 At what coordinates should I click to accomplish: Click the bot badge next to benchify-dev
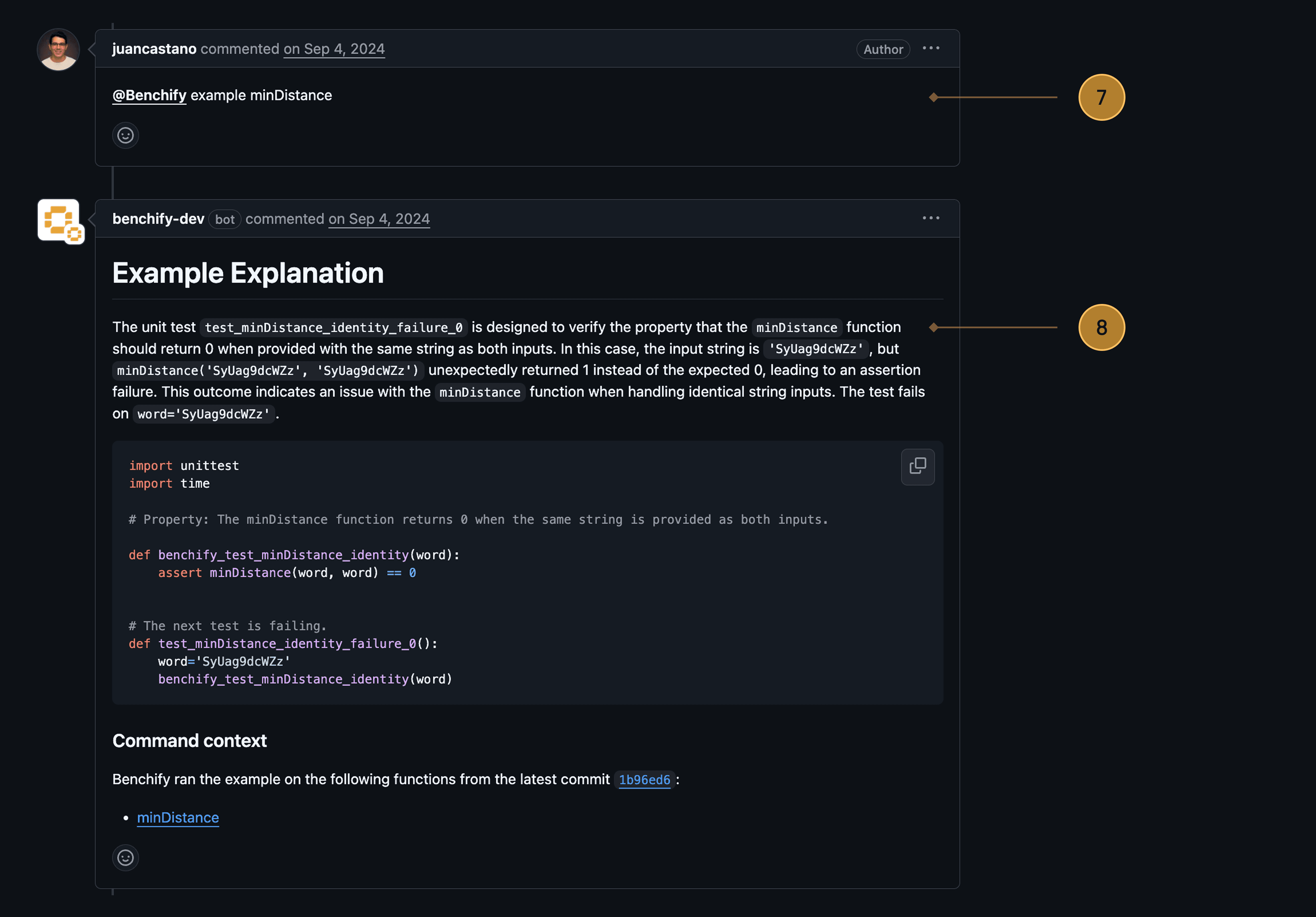click(225, 220)
